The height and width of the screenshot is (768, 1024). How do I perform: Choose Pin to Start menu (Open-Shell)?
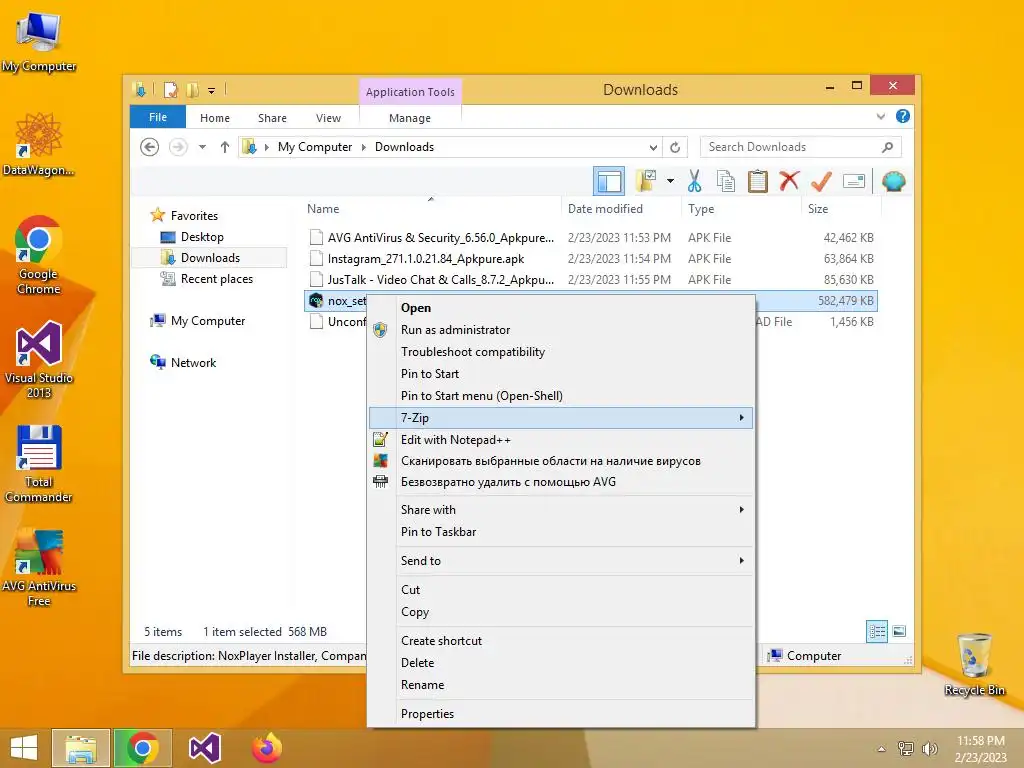(x=561, y=396)
